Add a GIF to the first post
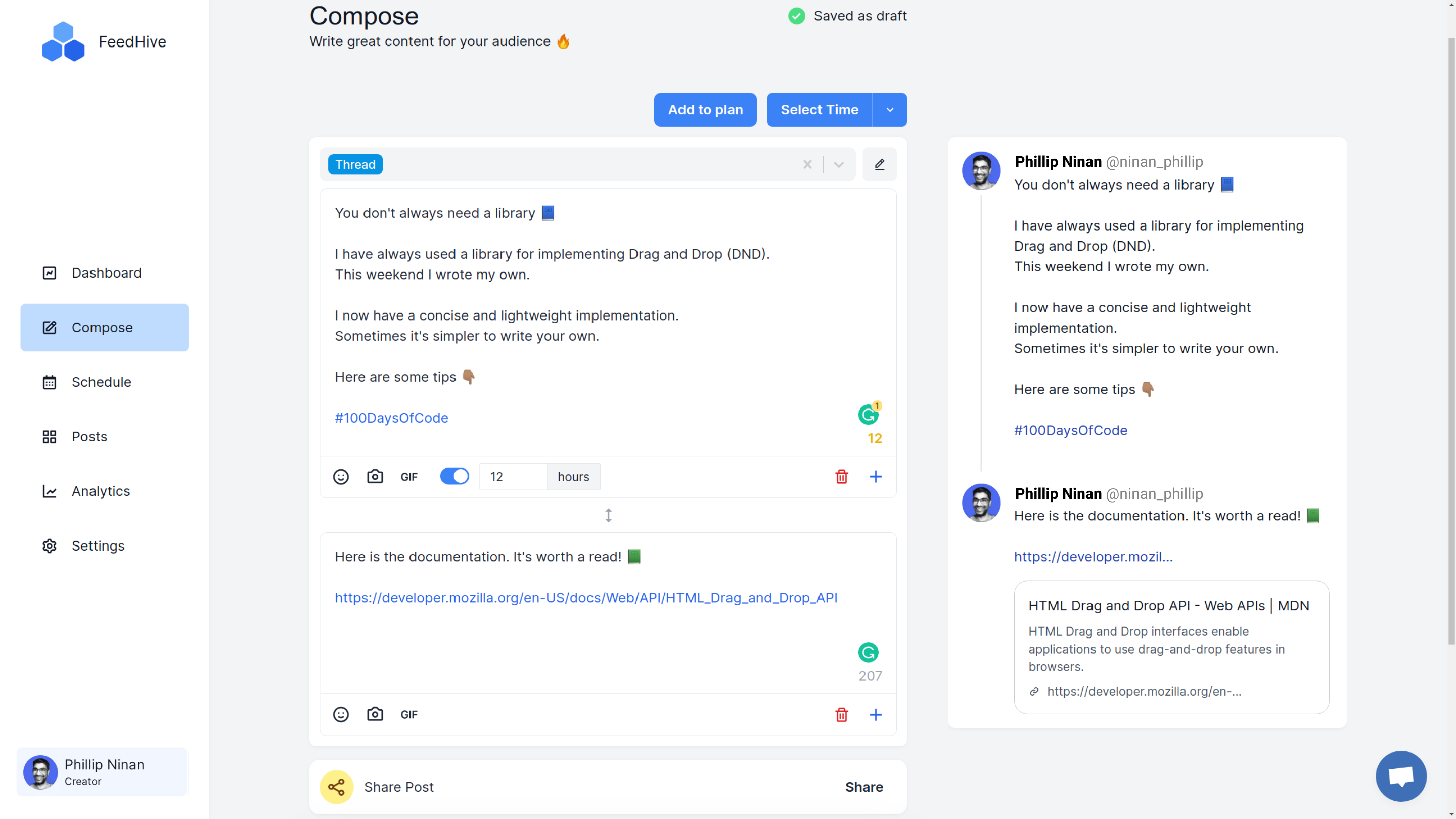The height and width of the screenshot is (819, 1456). [x=409, y=477]
